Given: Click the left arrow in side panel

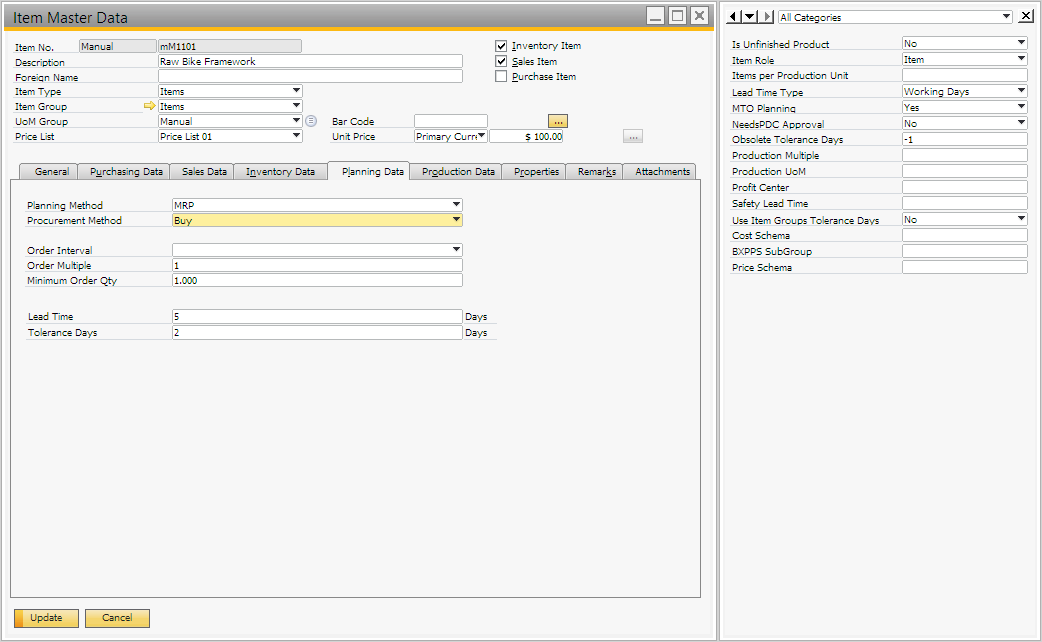Looking at the screenshot, I should pos(733,17).
